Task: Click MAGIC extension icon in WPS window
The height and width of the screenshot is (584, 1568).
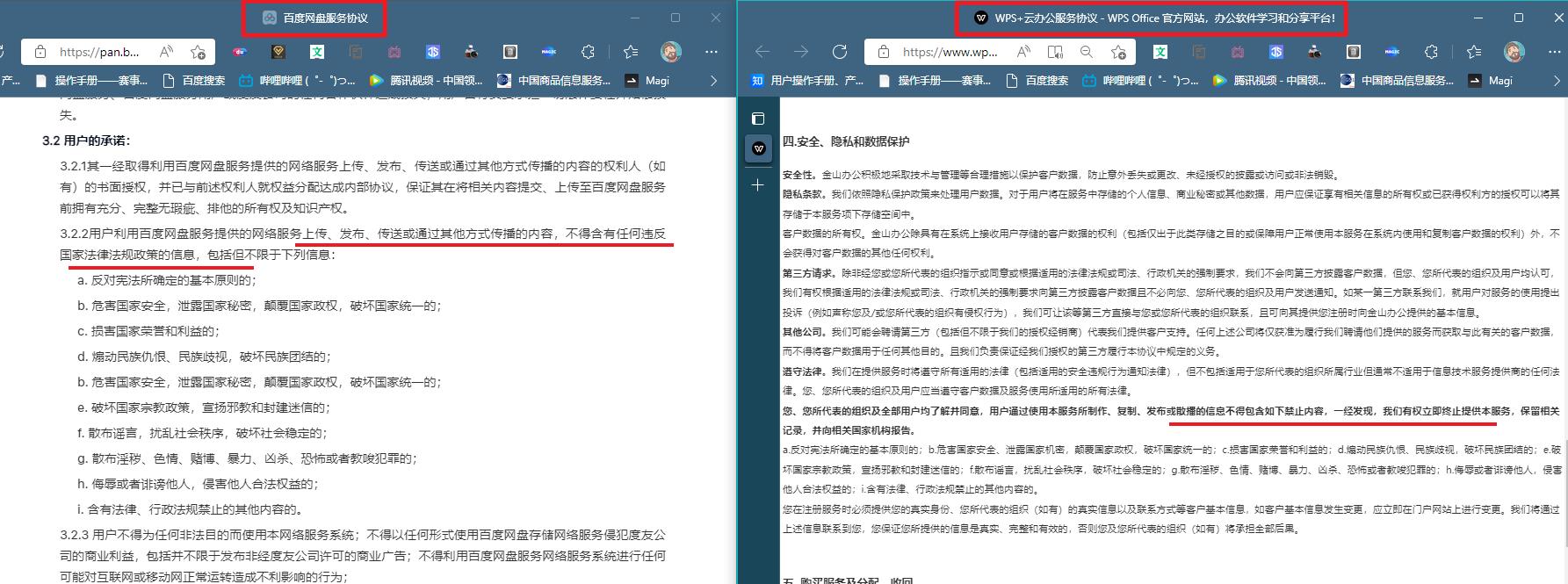Action: (1392, 52)
